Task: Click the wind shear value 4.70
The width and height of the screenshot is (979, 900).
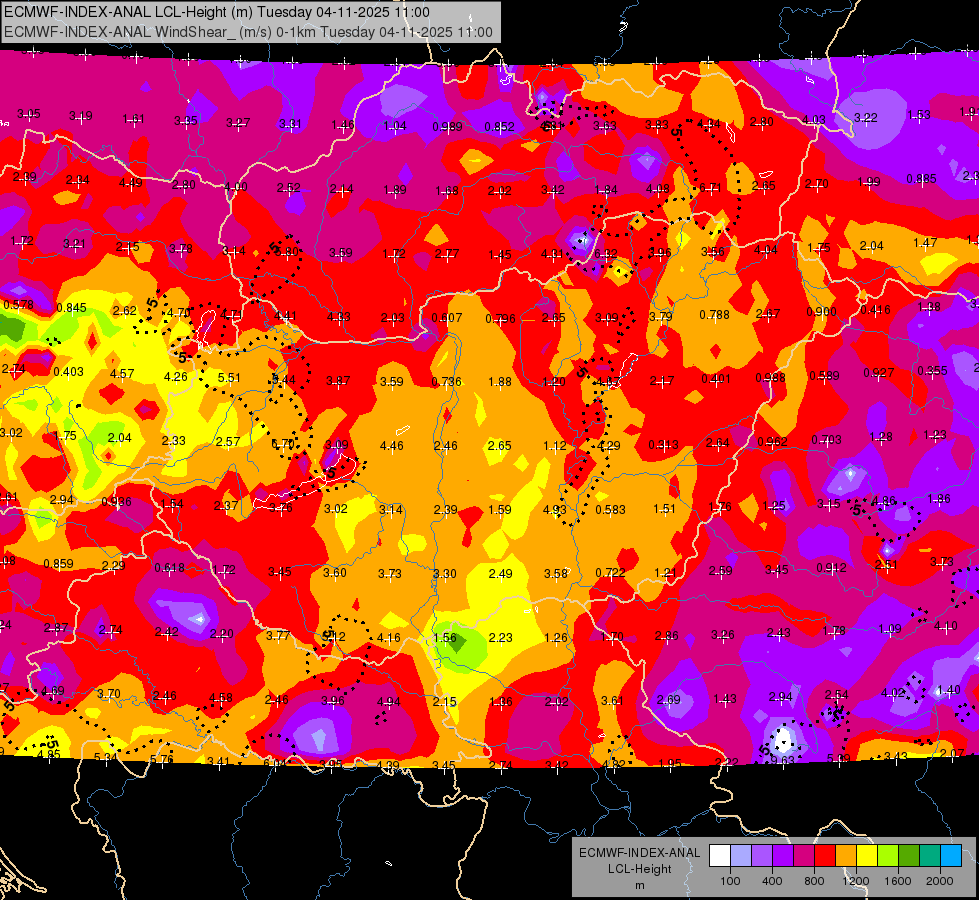Action: 179,313
